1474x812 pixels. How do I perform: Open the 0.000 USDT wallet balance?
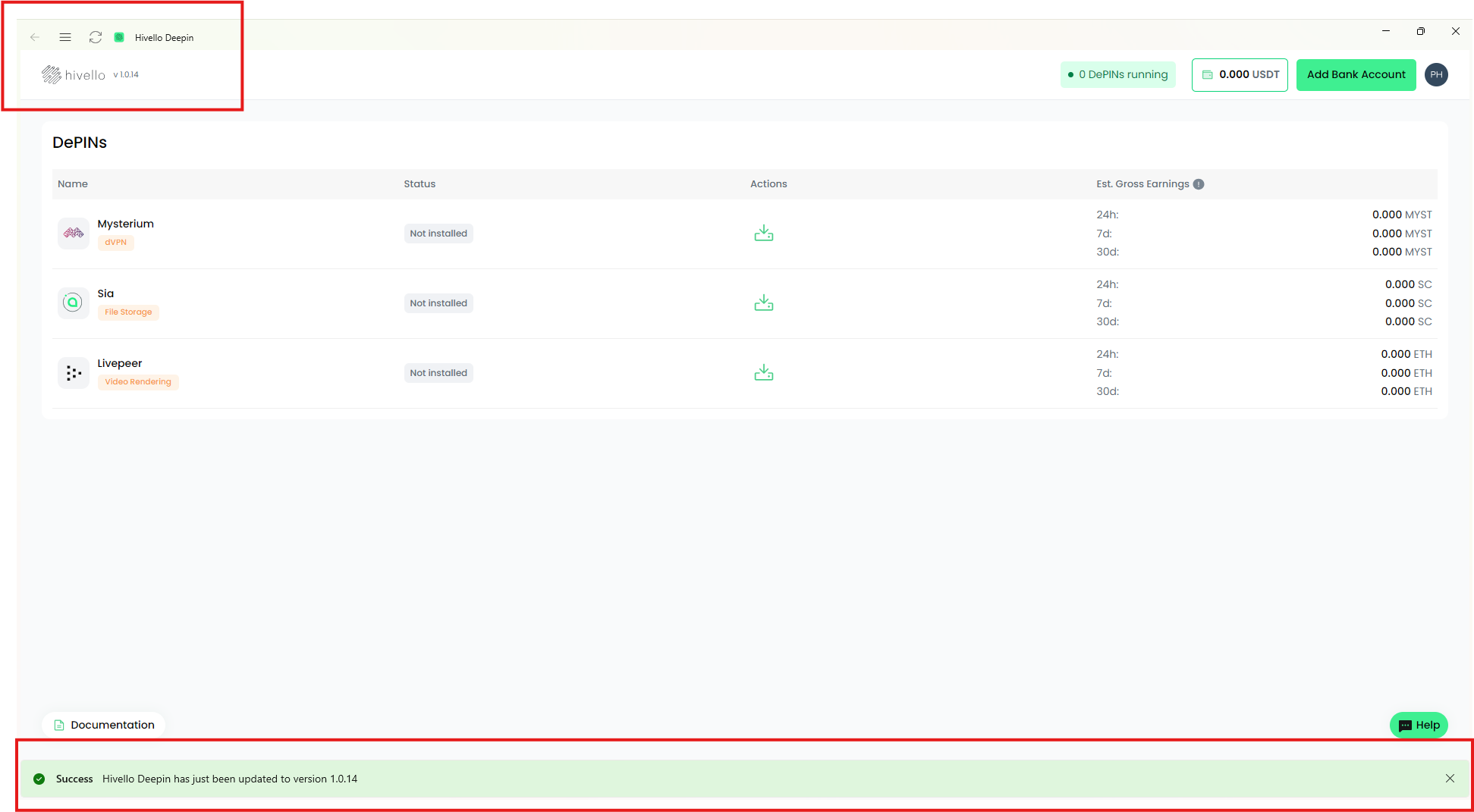pyautogui.click(x=1240, y=74)
